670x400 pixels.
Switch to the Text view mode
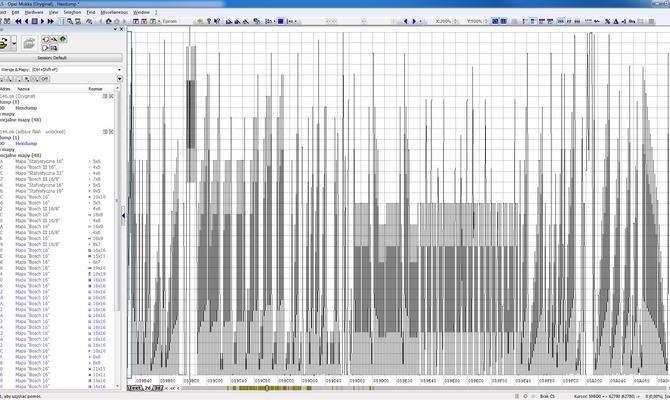click(134, 388)
